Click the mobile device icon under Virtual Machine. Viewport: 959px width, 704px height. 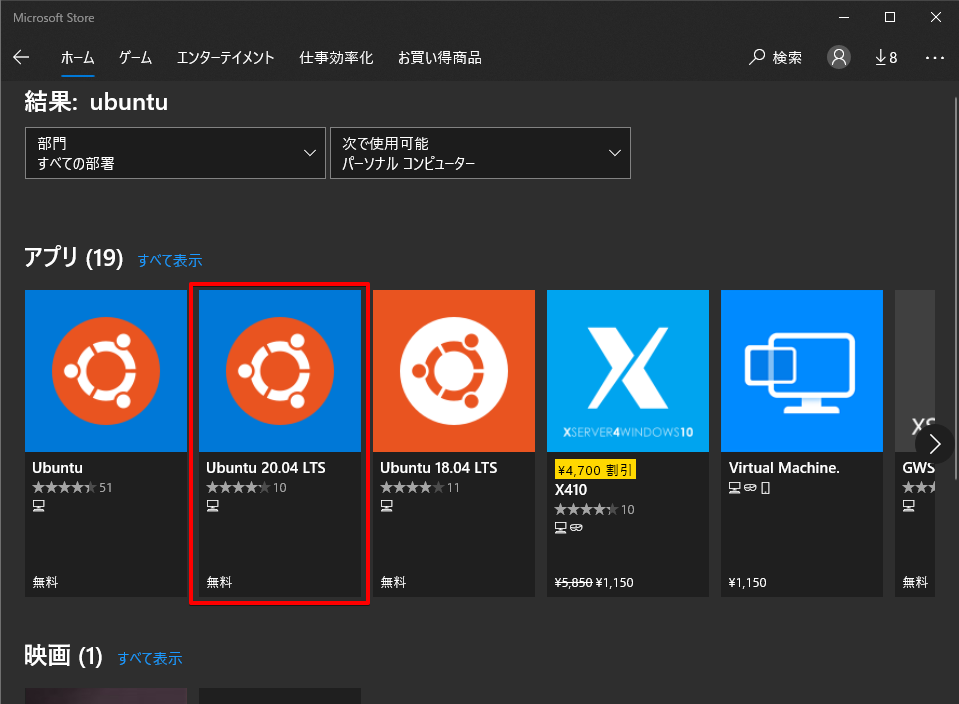point(765,488)
